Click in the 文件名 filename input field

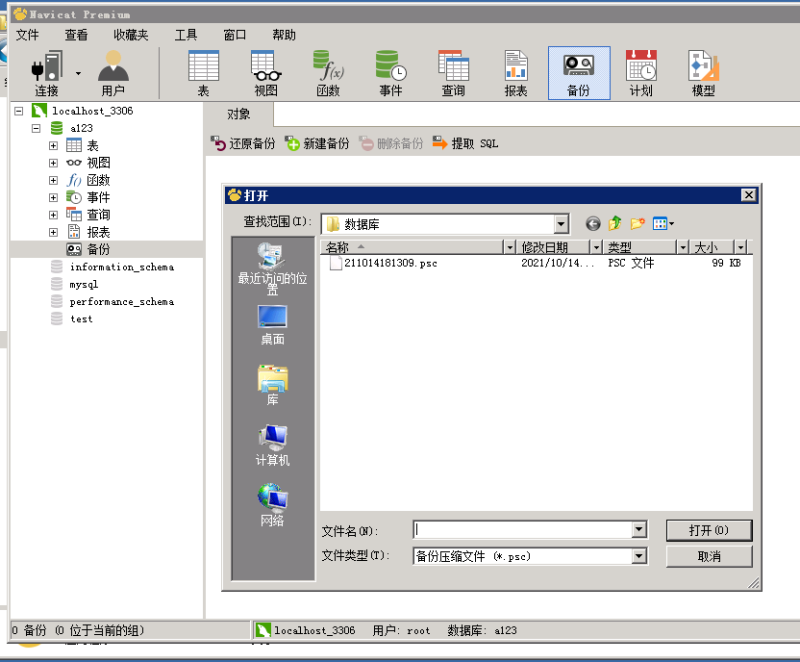pos(522,530)
